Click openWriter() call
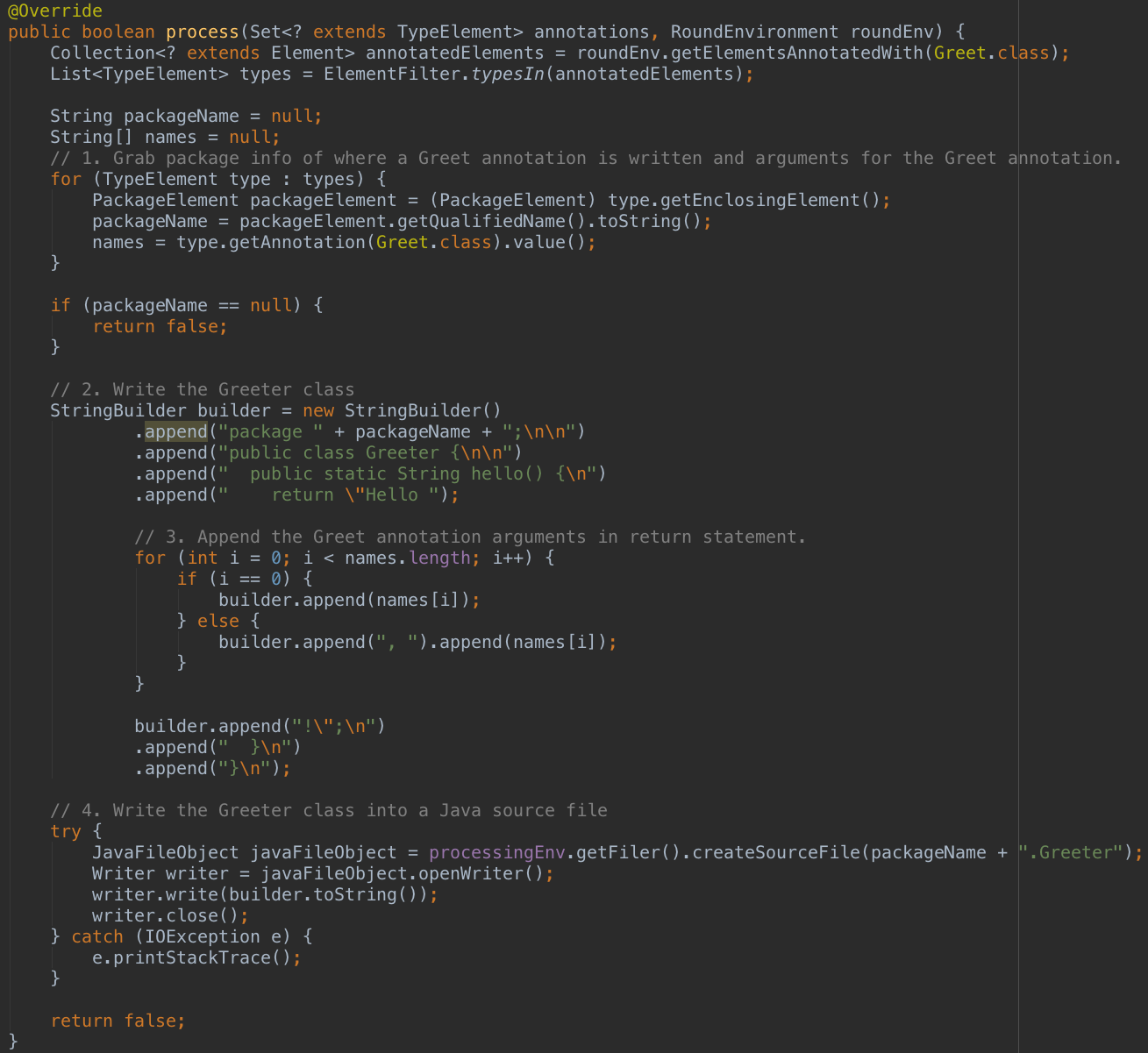The width and height of the screenshot is (1148, 1053). click(x=481, y=874)
